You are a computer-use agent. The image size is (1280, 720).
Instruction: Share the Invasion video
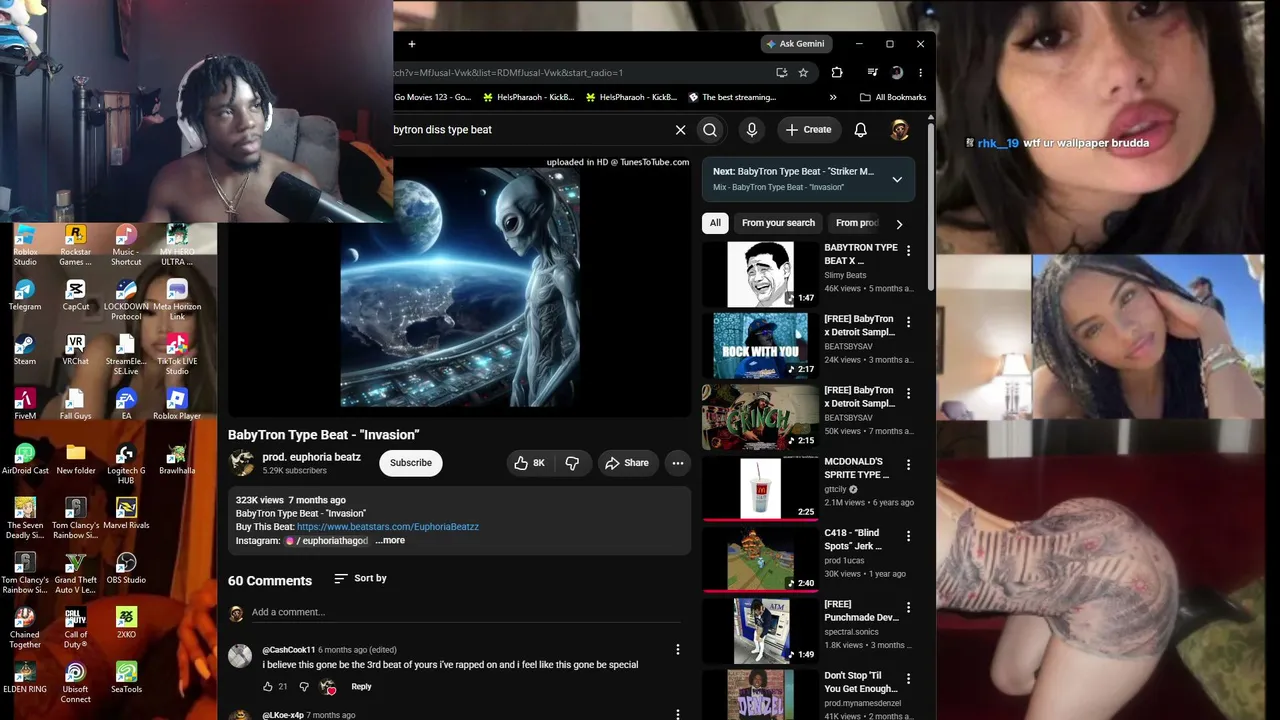(626, 463)
